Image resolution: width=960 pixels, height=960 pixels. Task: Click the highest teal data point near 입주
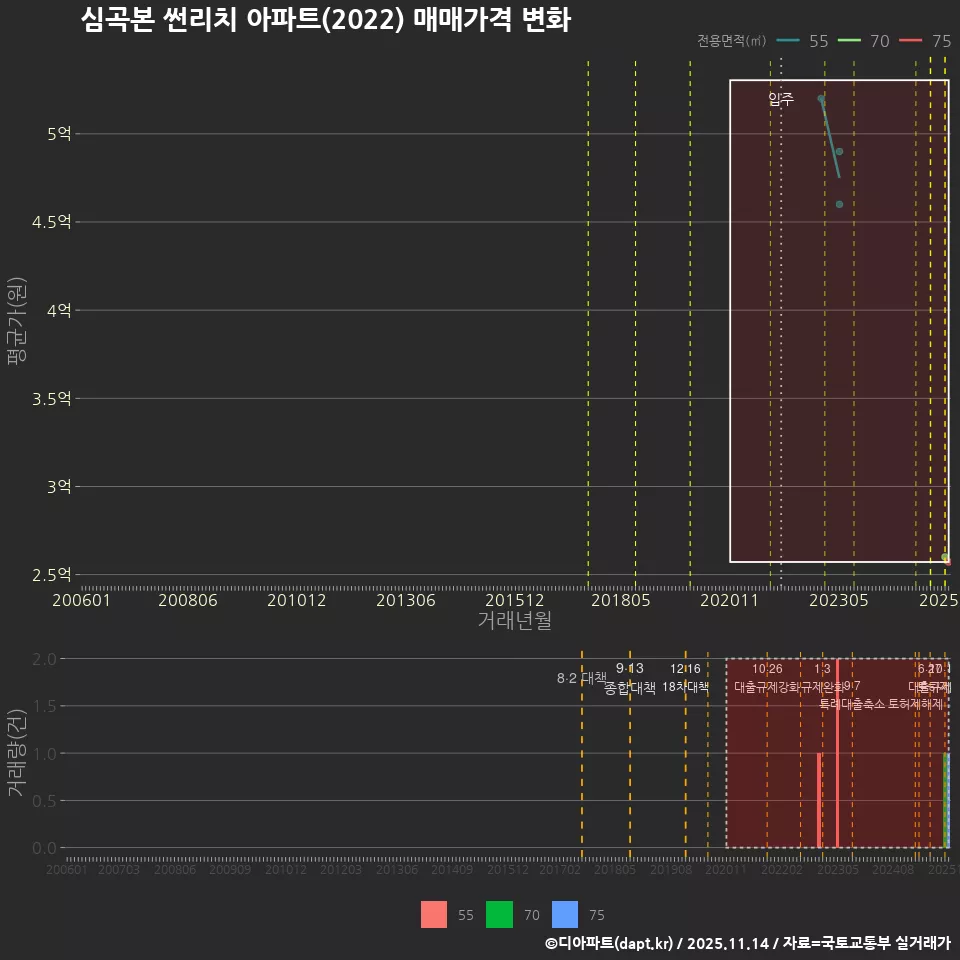coord(820,99)
